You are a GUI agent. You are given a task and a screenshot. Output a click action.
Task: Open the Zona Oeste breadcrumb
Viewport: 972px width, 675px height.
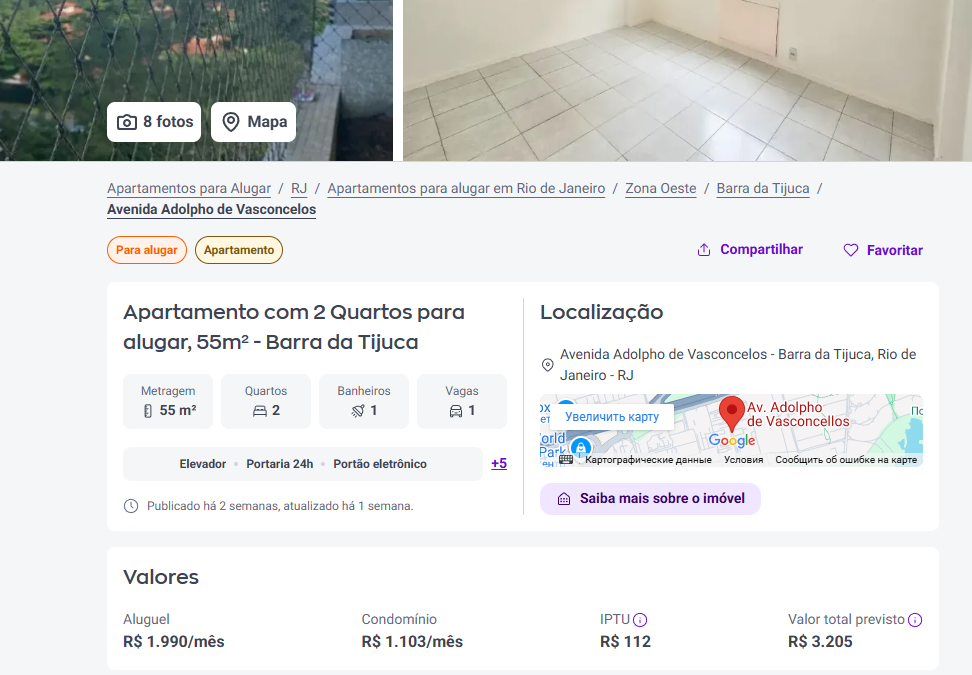(x=661, y=188)
